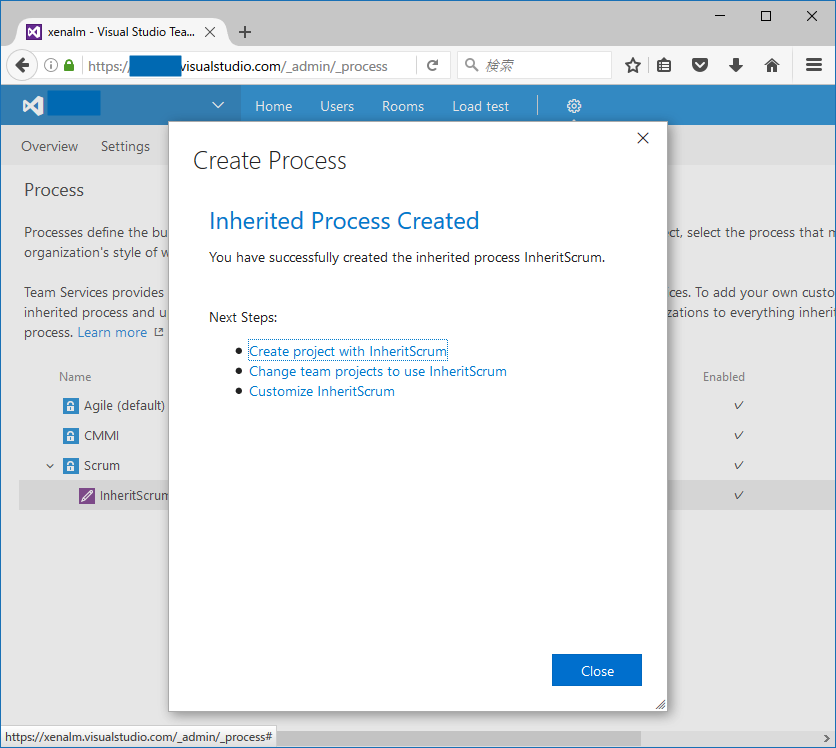Collapse the Scrum process tree node
Screen dimensions: 836x748
tap(50, 466)
